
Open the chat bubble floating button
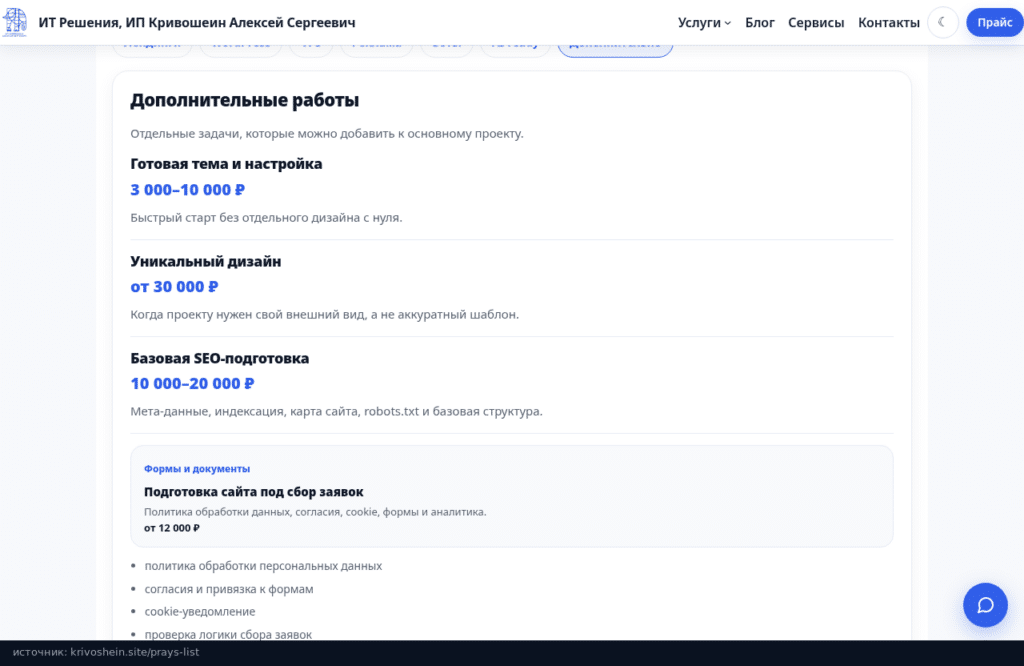tap(985, 605)
